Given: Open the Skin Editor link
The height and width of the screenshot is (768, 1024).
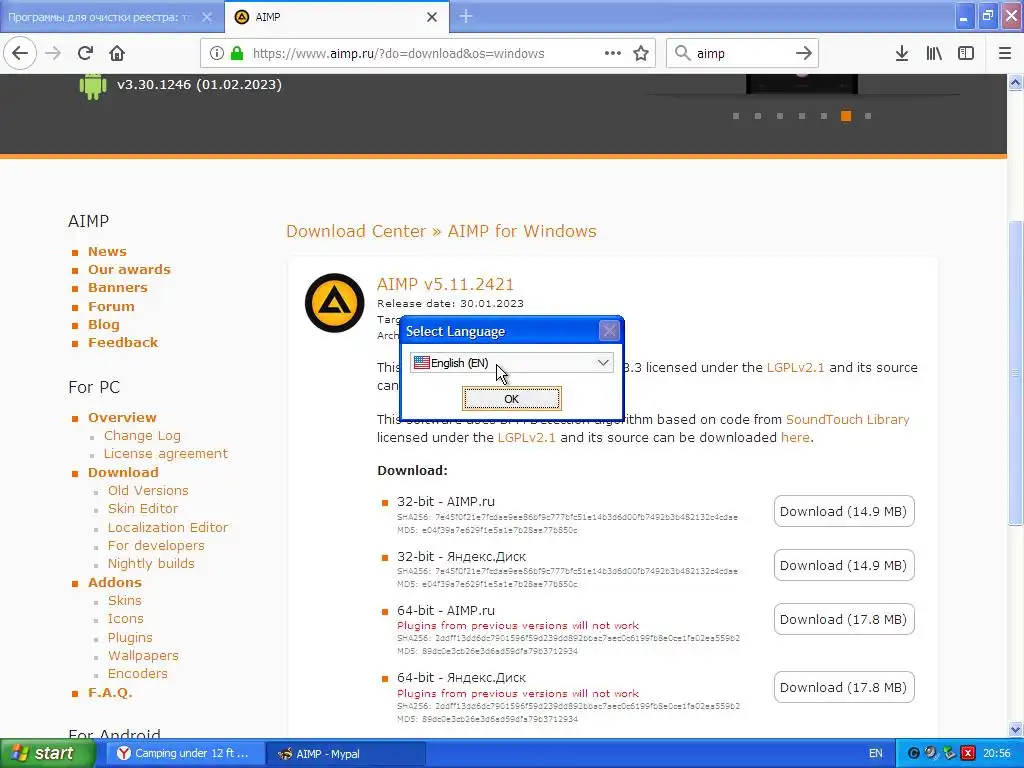Looking at the screenshot, I should click(143, 508).
